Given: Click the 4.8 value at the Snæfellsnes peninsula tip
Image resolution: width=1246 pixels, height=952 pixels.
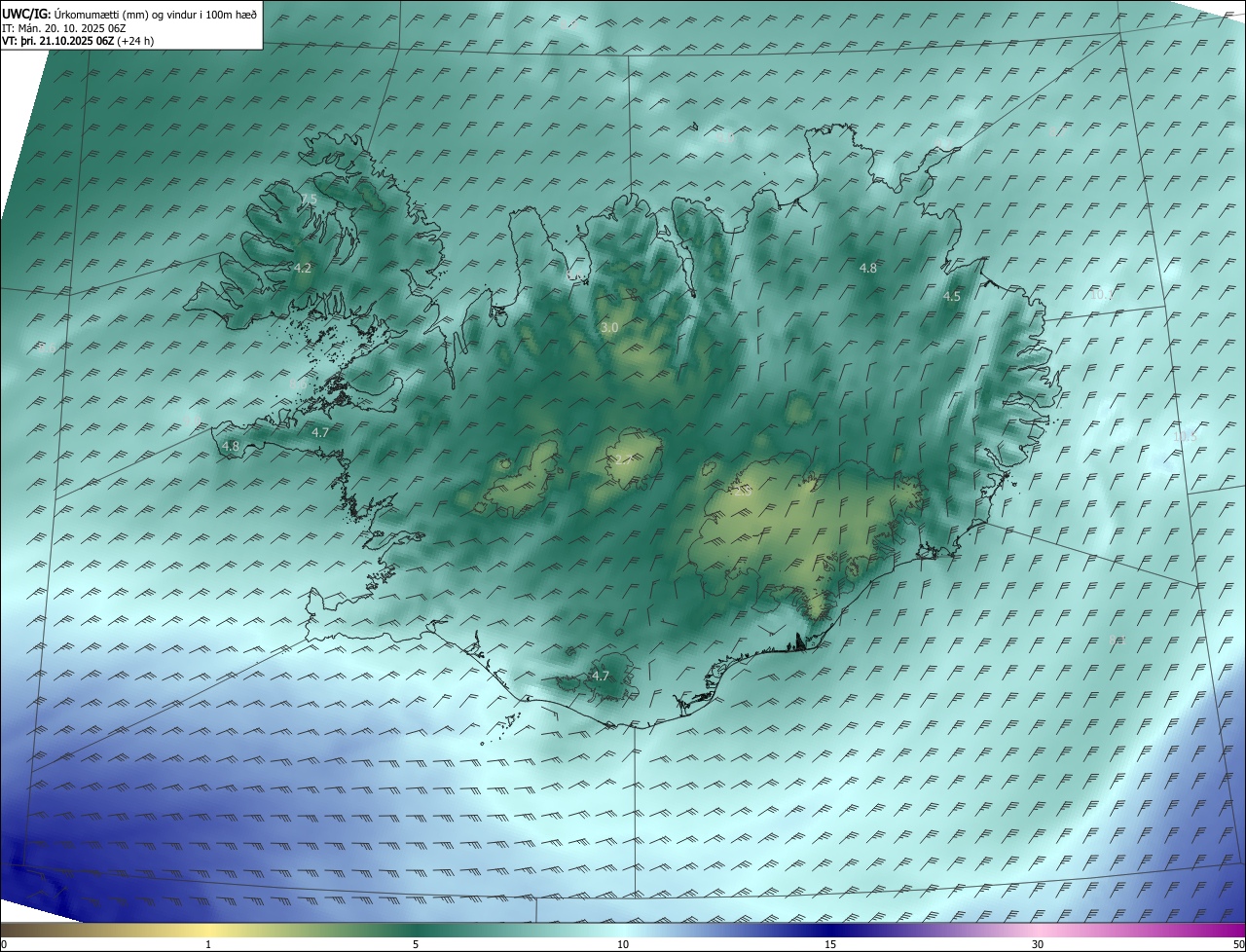Looking at the screenshot, I should [231, 447].
